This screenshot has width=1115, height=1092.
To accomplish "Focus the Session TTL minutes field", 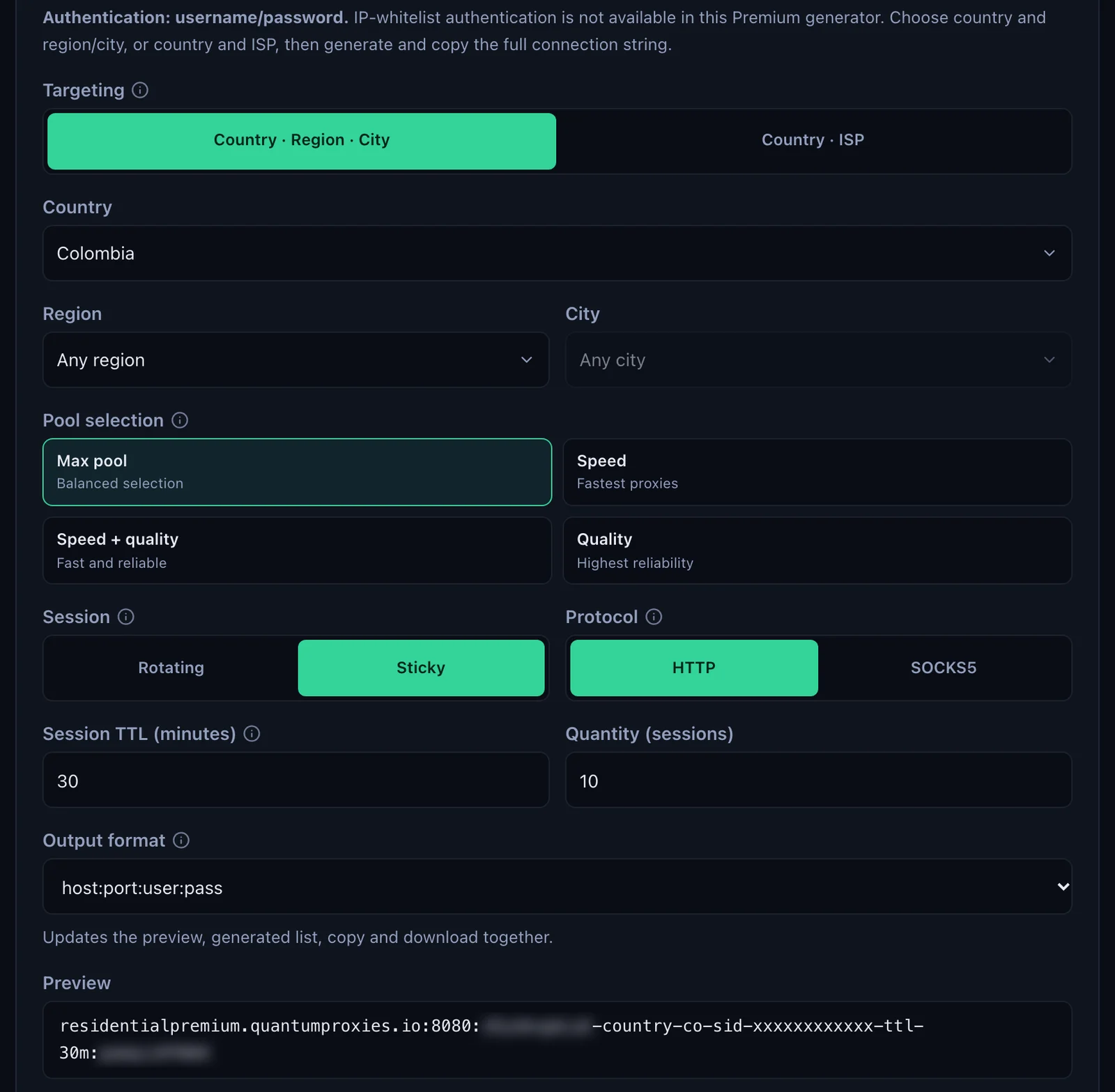I will pos(296,780).
